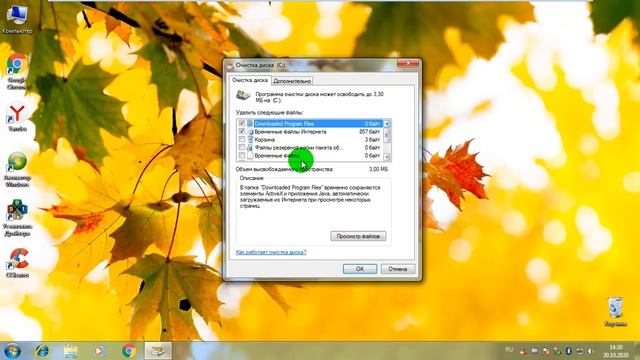Click the Show desktop button
The width and height of the screenshot is (640, 360).
click(637, 351)
